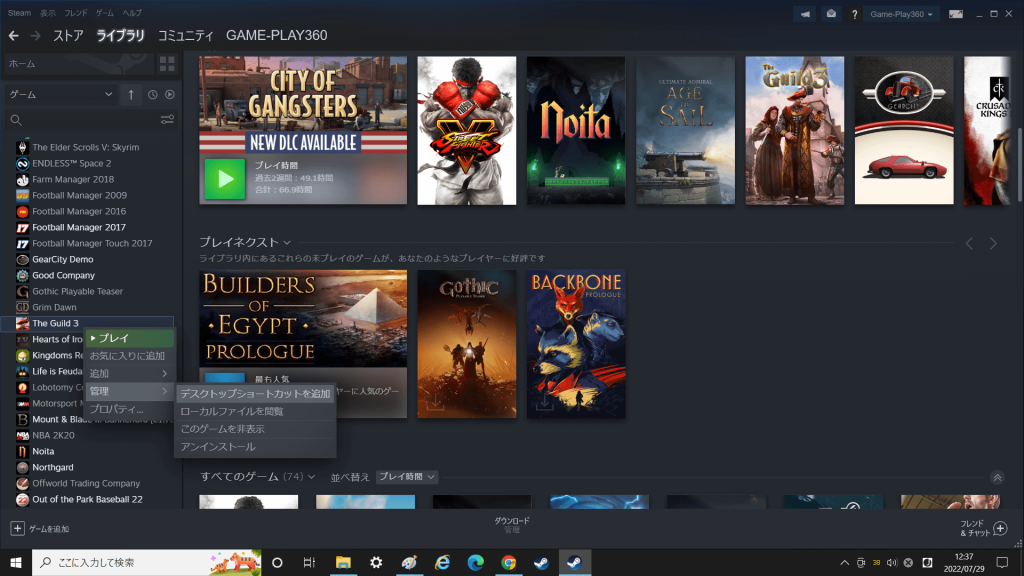The width and height of the screenshot is (1024, 576).
Task: Open The Guild 3 cover
Action: [x=795, y=130]
